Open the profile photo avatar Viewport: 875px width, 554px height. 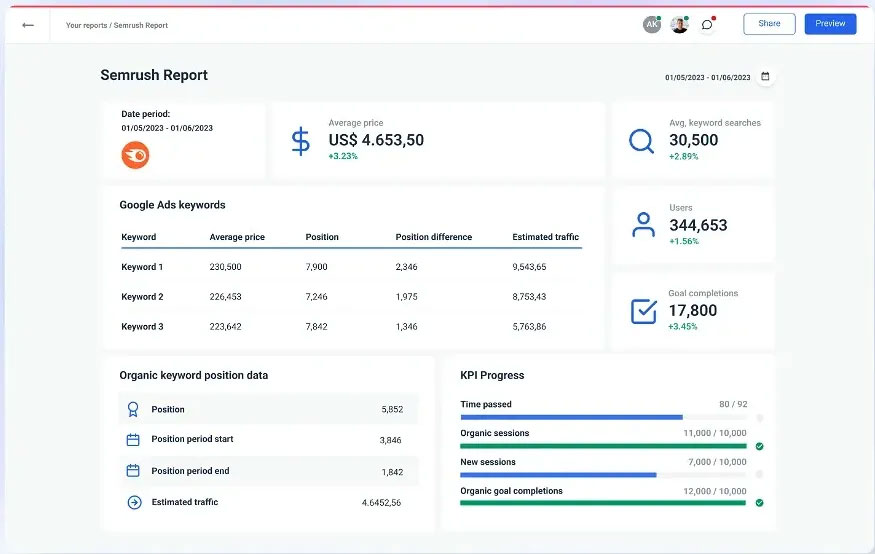(679, 25)
